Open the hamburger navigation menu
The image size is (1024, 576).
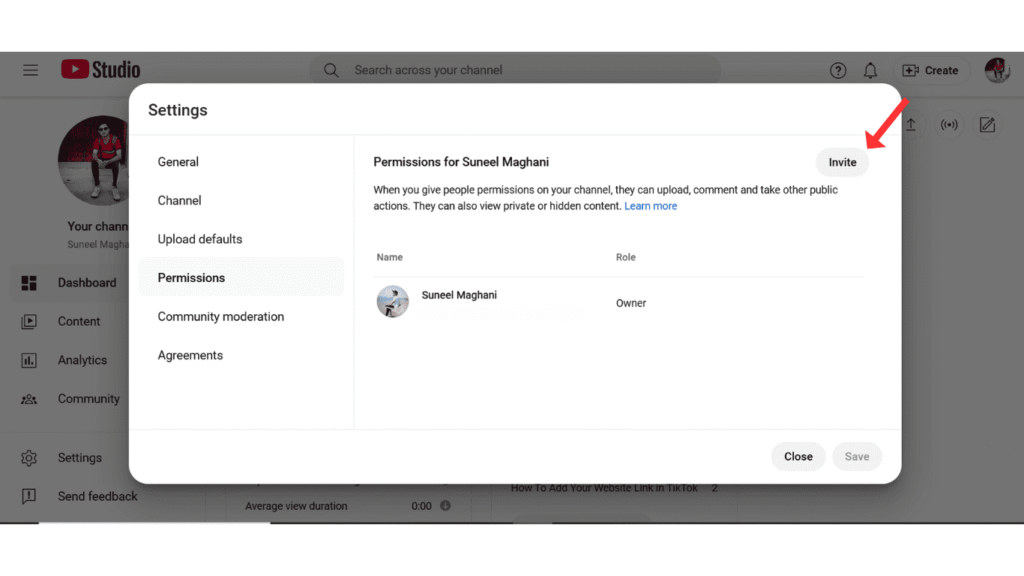pos(31,70)
